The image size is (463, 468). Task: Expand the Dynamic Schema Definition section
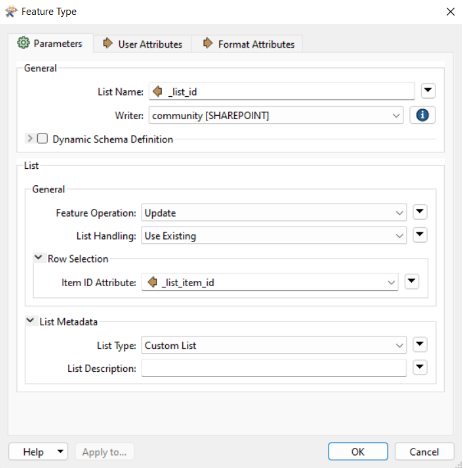[30, 138]
